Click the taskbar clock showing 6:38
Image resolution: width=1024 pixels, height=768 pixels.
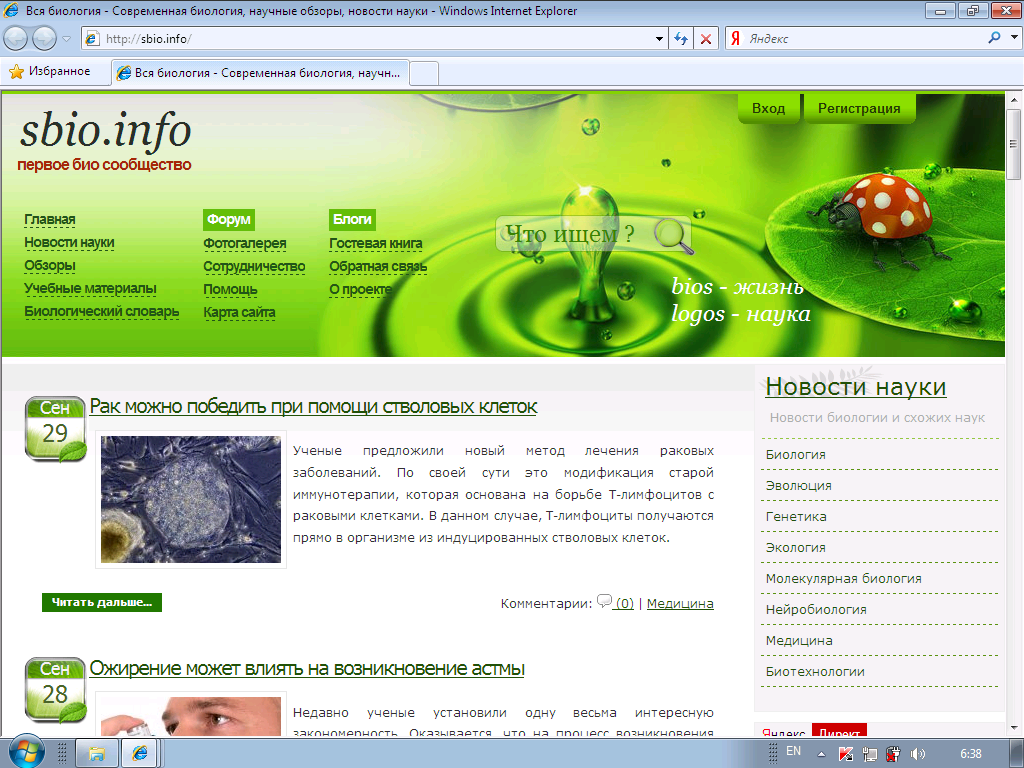pos(970,754)
